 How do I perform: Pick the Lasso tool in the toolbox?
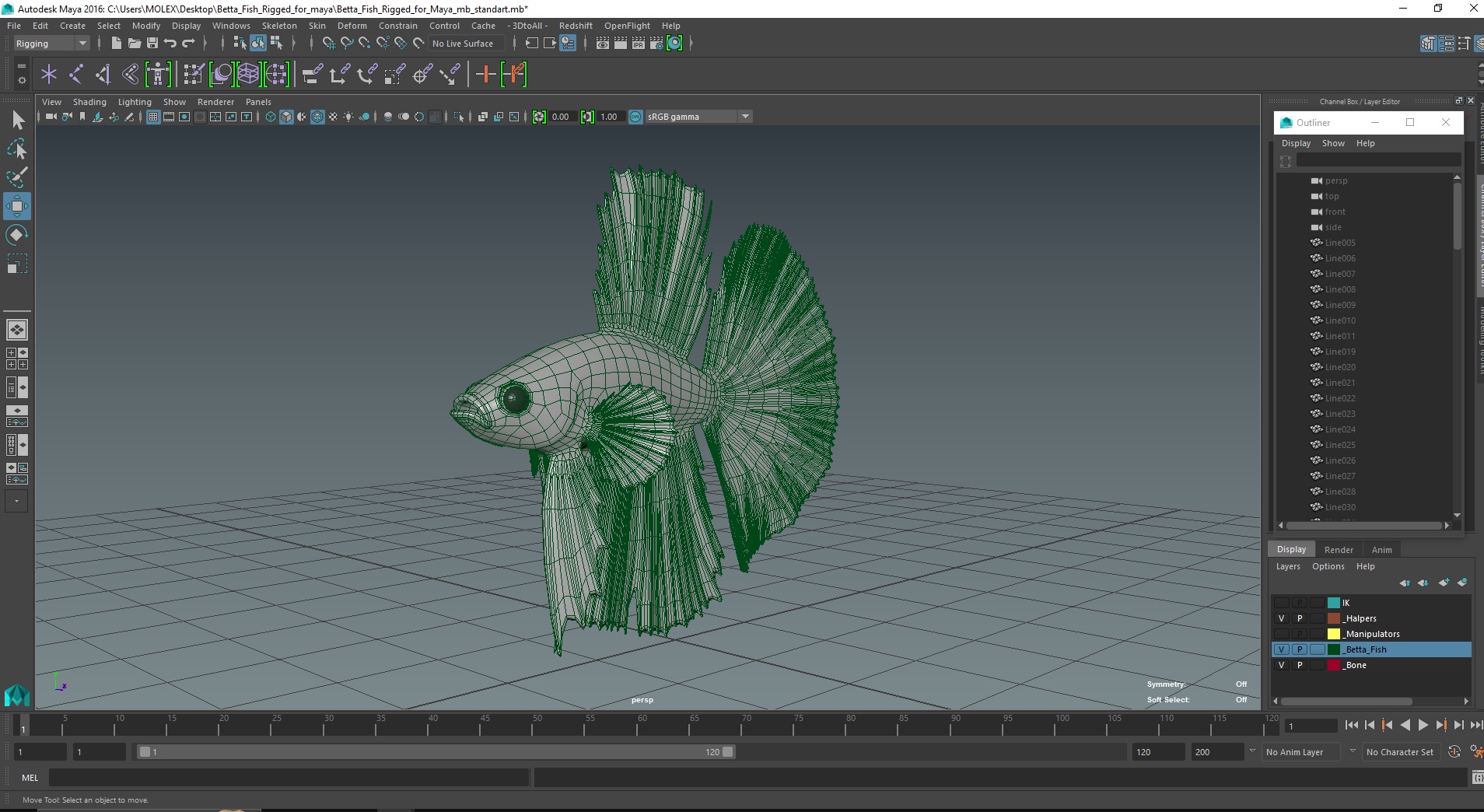click(x=16, y=149)
